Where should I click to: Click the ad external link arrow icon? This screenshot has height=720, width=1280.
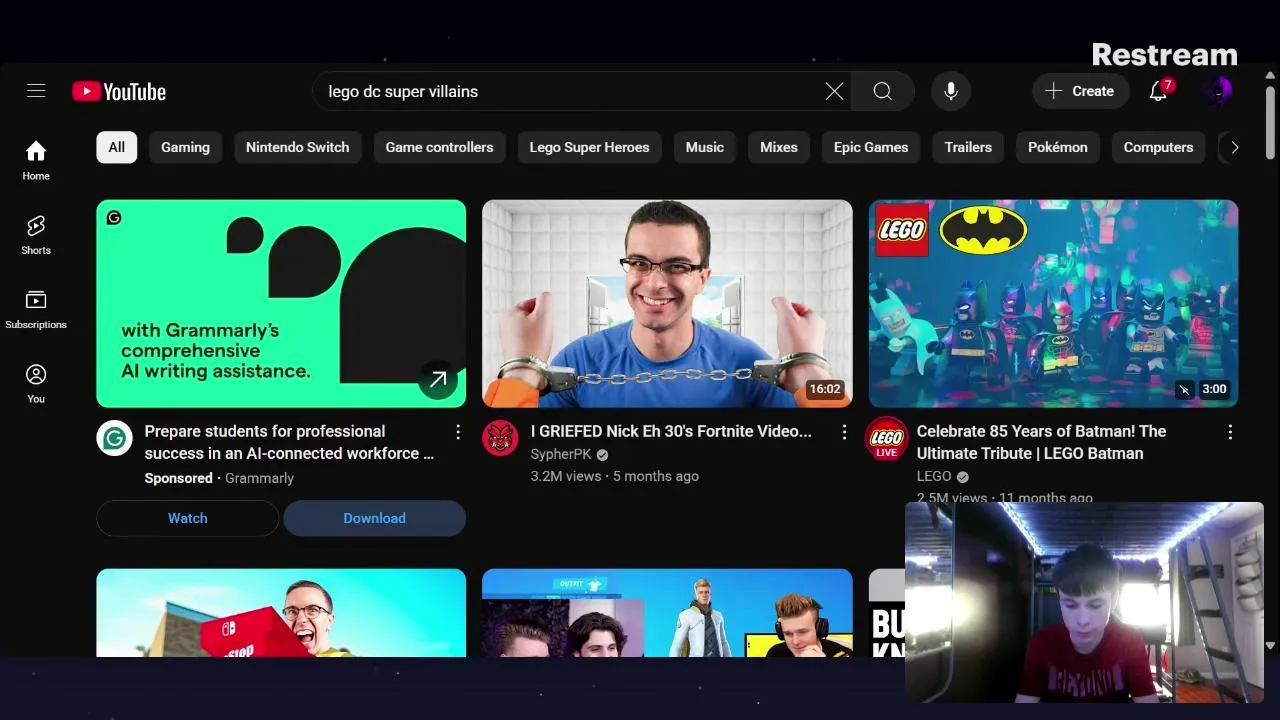438,379
